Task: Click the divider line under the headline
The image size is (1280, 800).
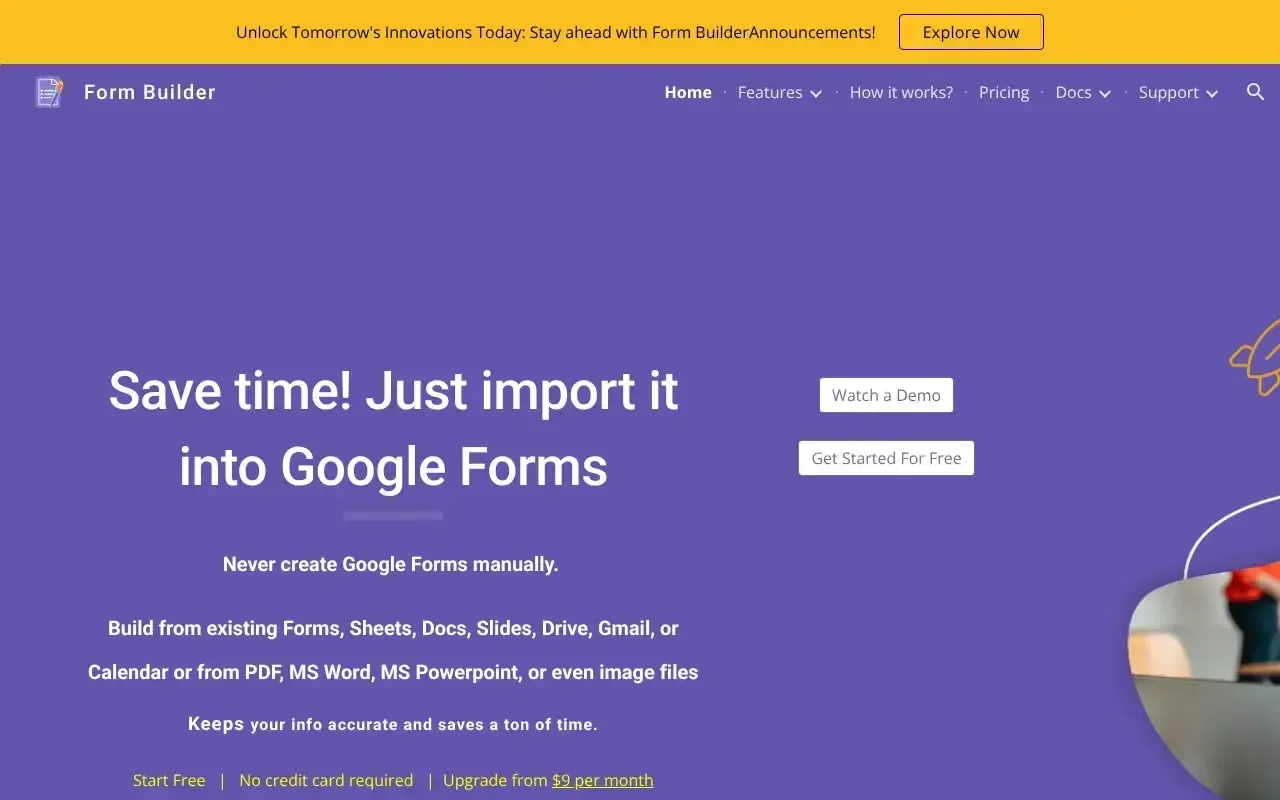Action: tap(392, 515)
